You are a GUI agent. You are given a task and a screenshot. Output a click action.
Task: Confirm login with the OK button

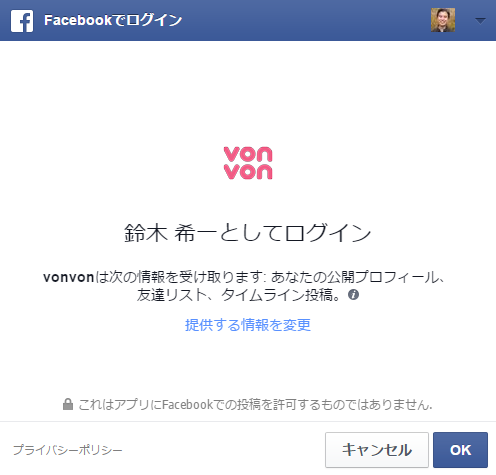pos(460,450)
